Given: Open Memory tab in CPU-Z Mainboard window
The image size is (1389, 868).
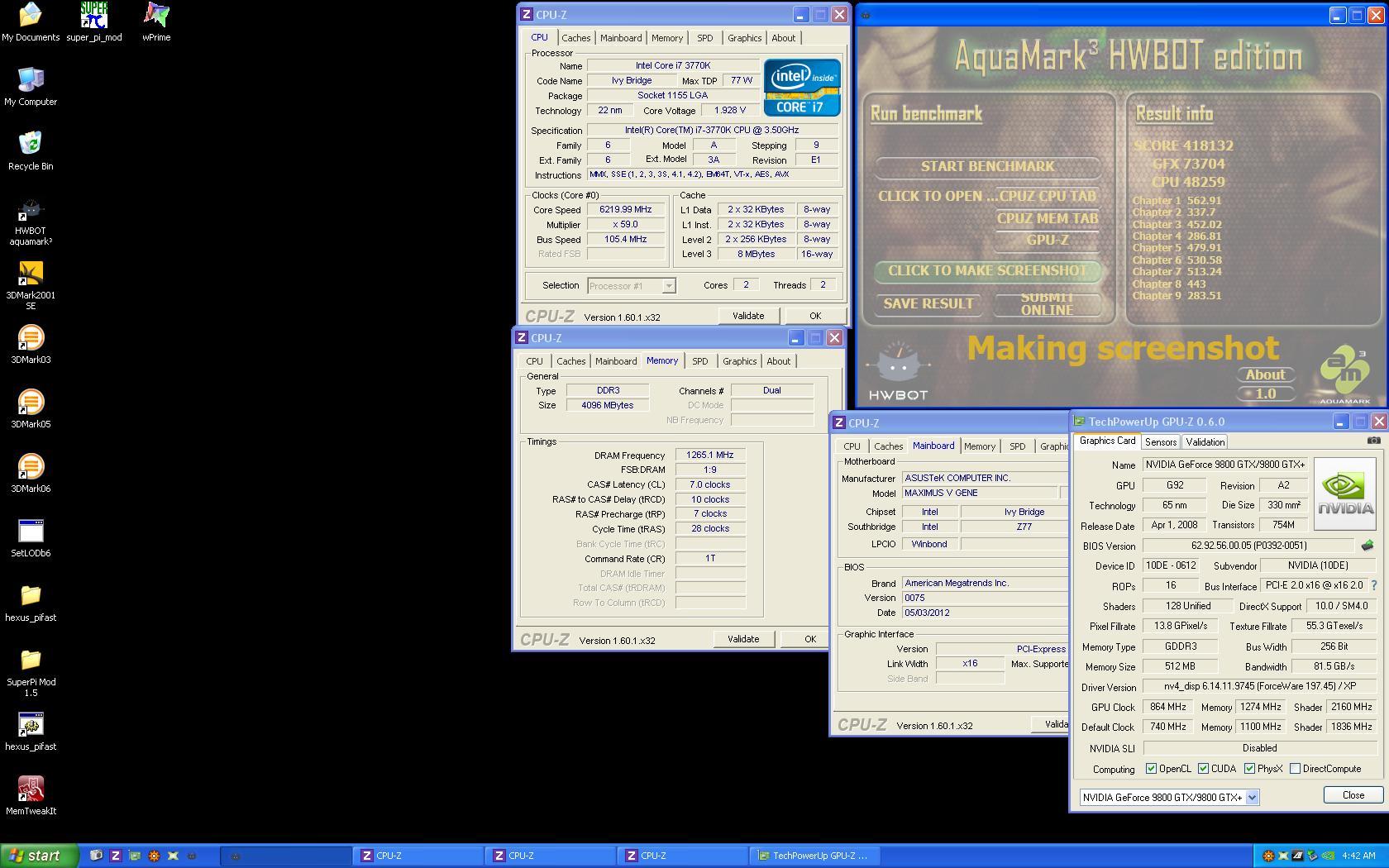Looking at the screenshot, I should tap(979, 446).
